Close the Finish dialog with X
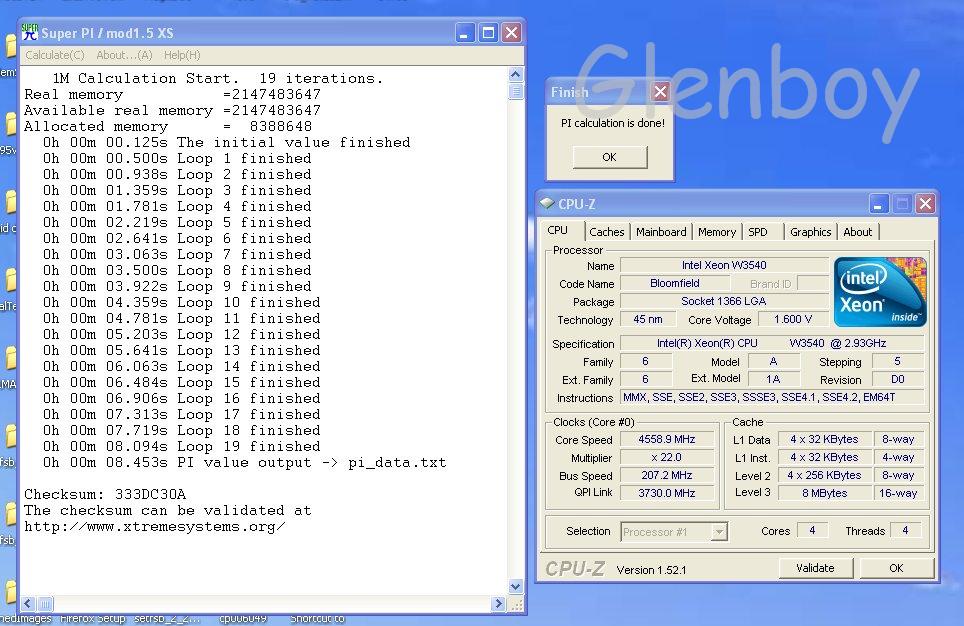964x626 pixels. point(659,92)
